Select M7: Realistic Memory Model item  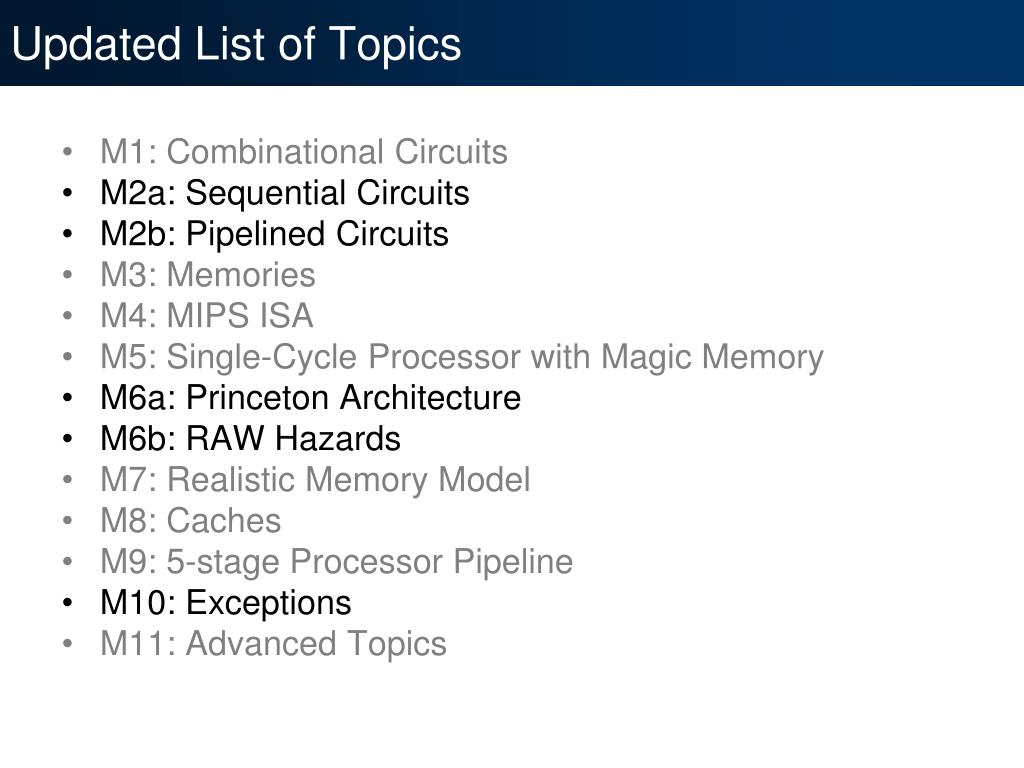pyautogui.click(x=315, y=480)
